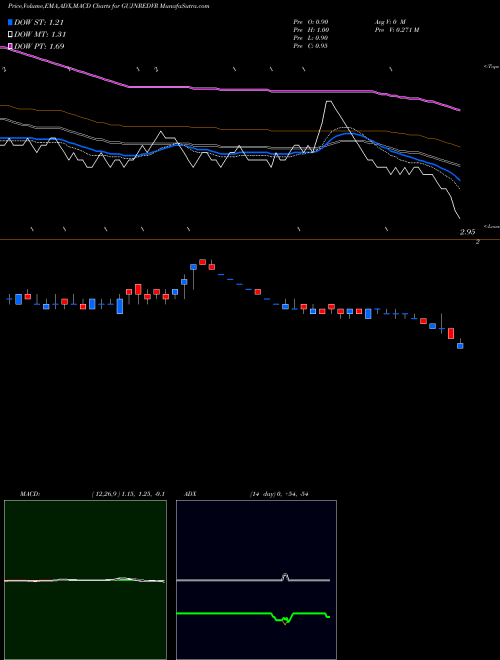Screen dimensions: 500x660
Task: Click the blue DOW ST legend swatch
Action: pos(10,22)
